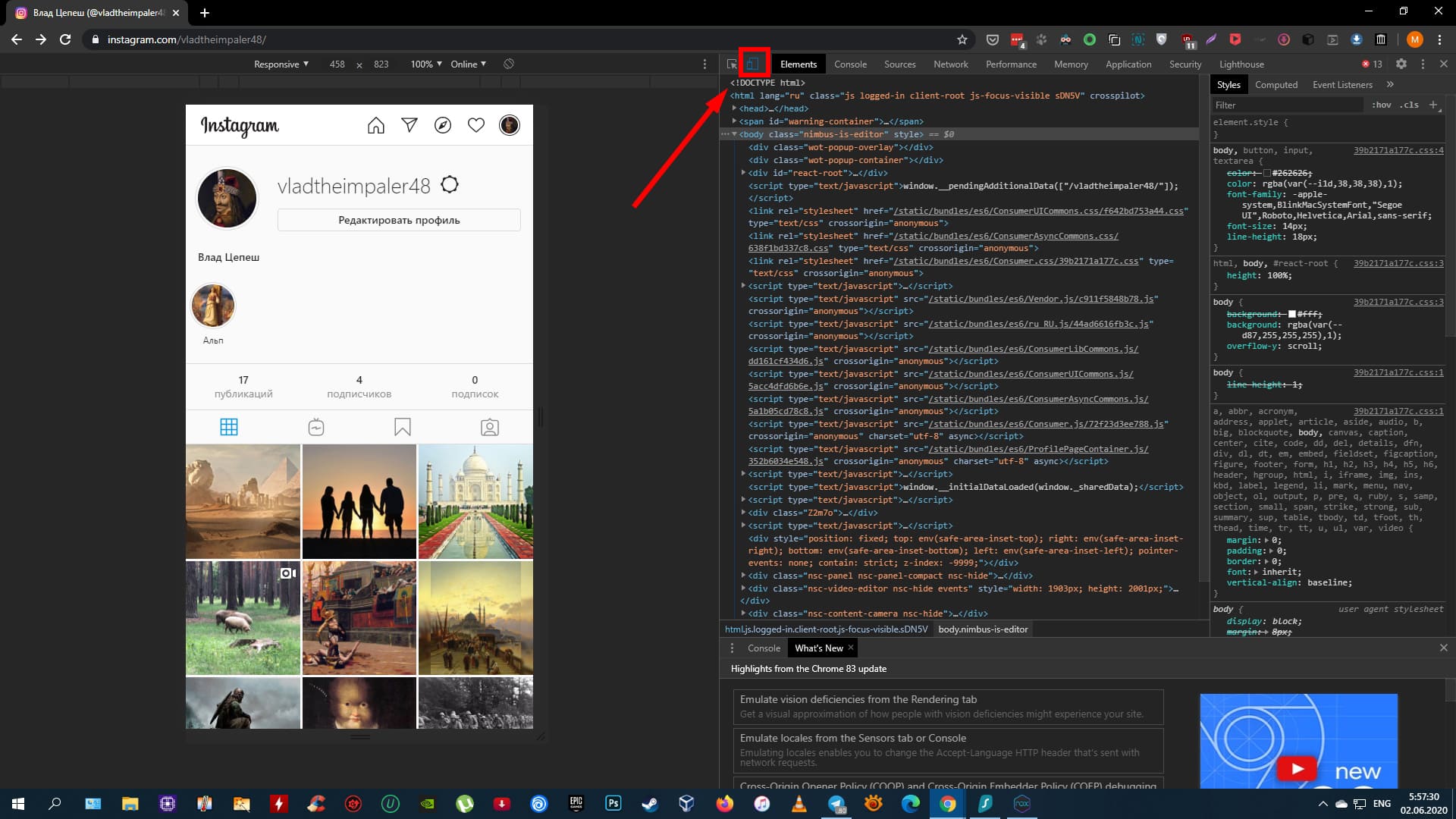This screenshot has width=1456, height=819.
Task: Switch to the Performance tab
Action: tap(1011, 64)
